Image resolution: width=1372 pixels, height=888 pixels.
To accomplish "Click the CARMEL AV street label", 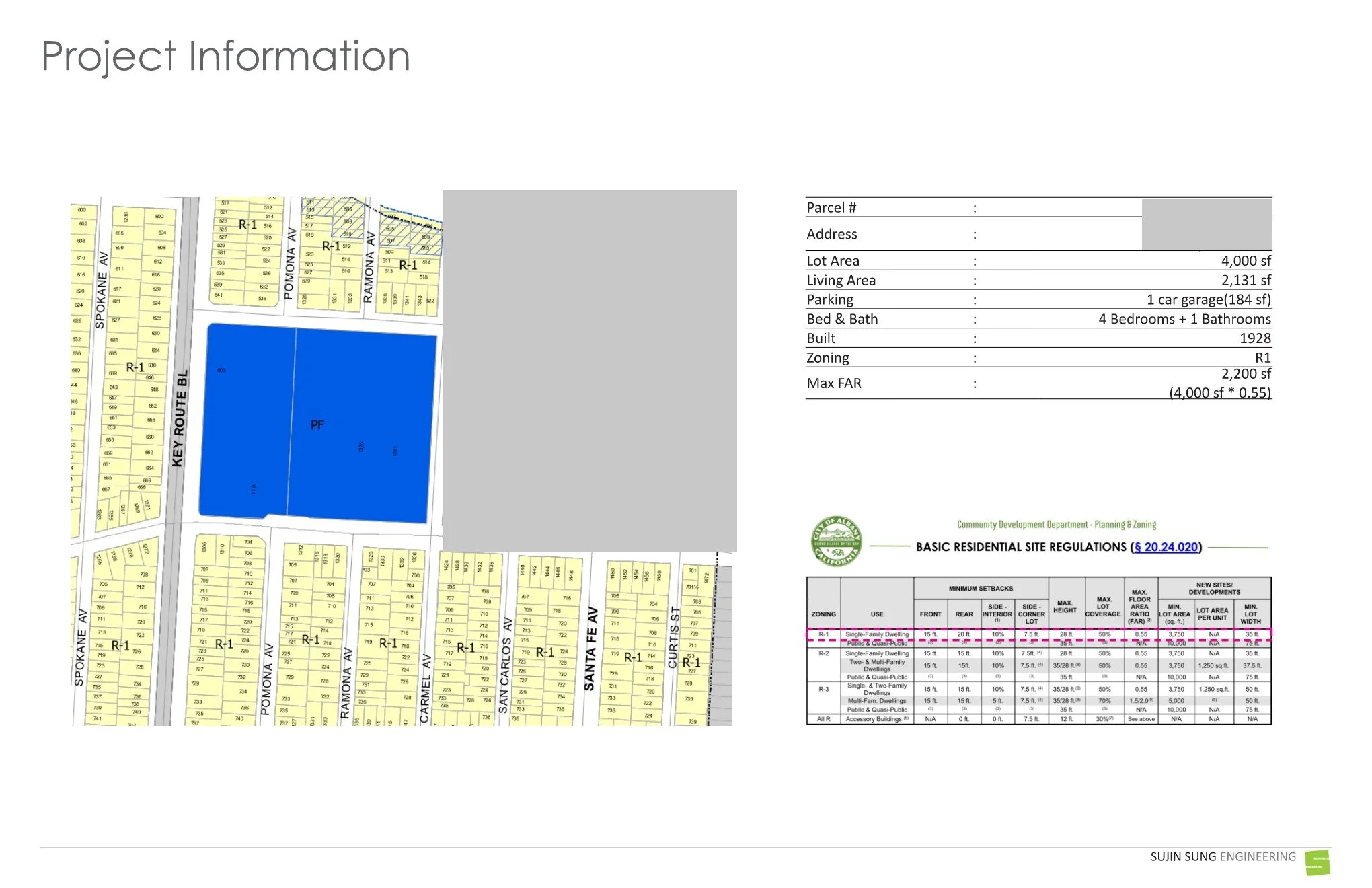I will point(425,688).
